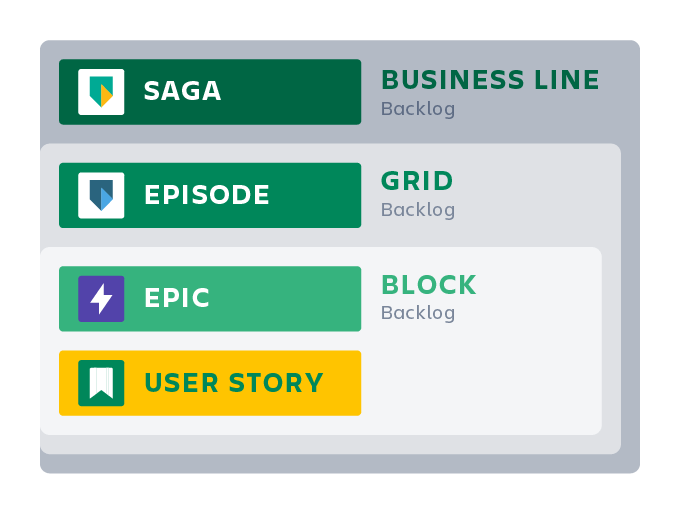Click the green bookmark User Story icon

click(101, 382)
